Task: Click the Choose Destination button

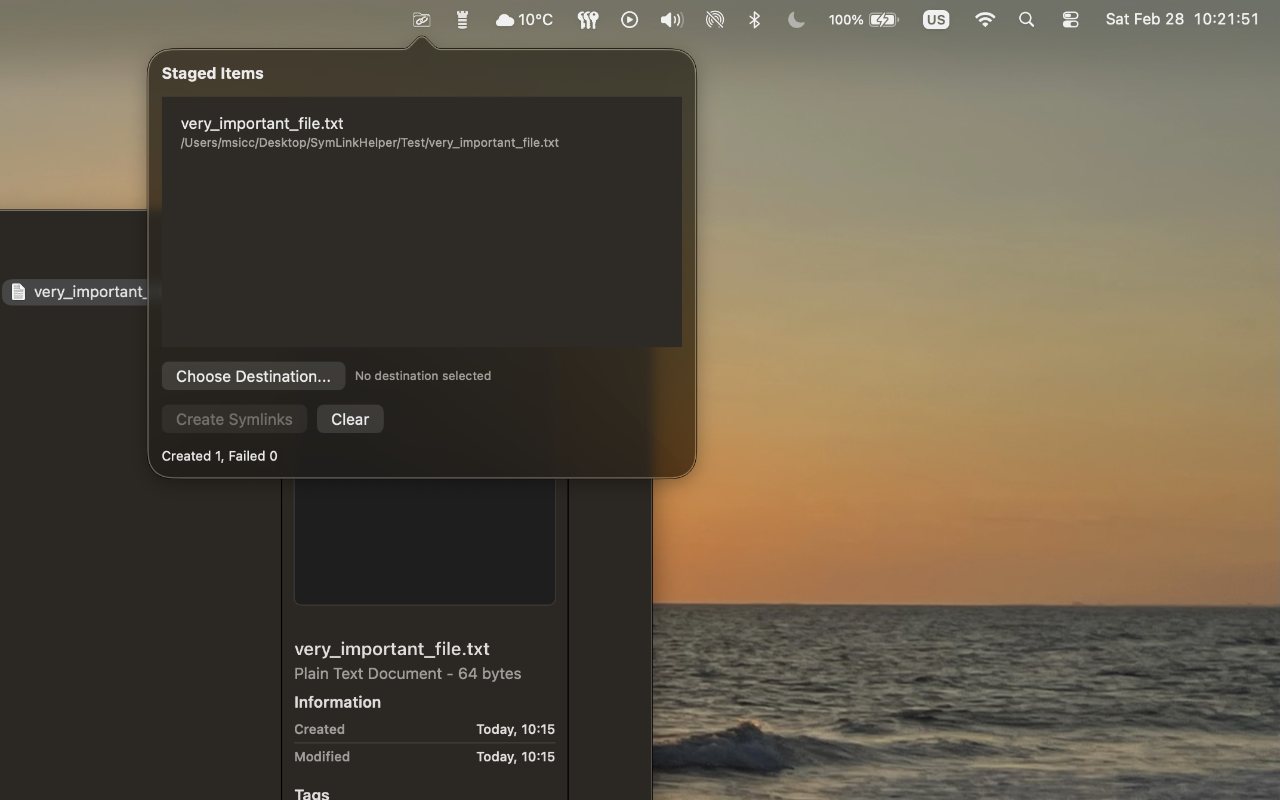Action: [253, 376]
